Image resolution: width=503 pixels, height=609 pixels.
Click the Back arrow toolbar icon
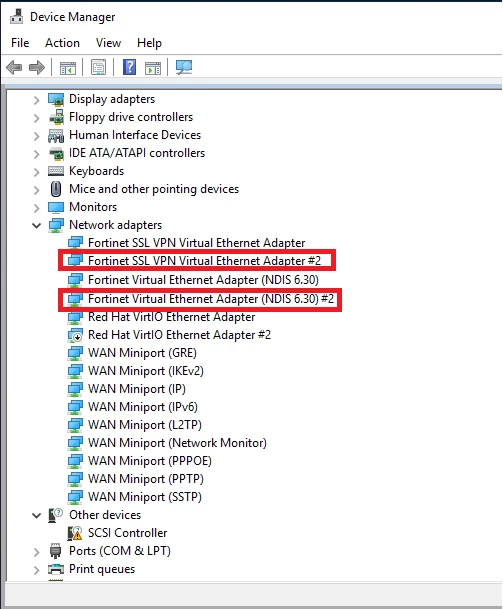click(14, 68)
